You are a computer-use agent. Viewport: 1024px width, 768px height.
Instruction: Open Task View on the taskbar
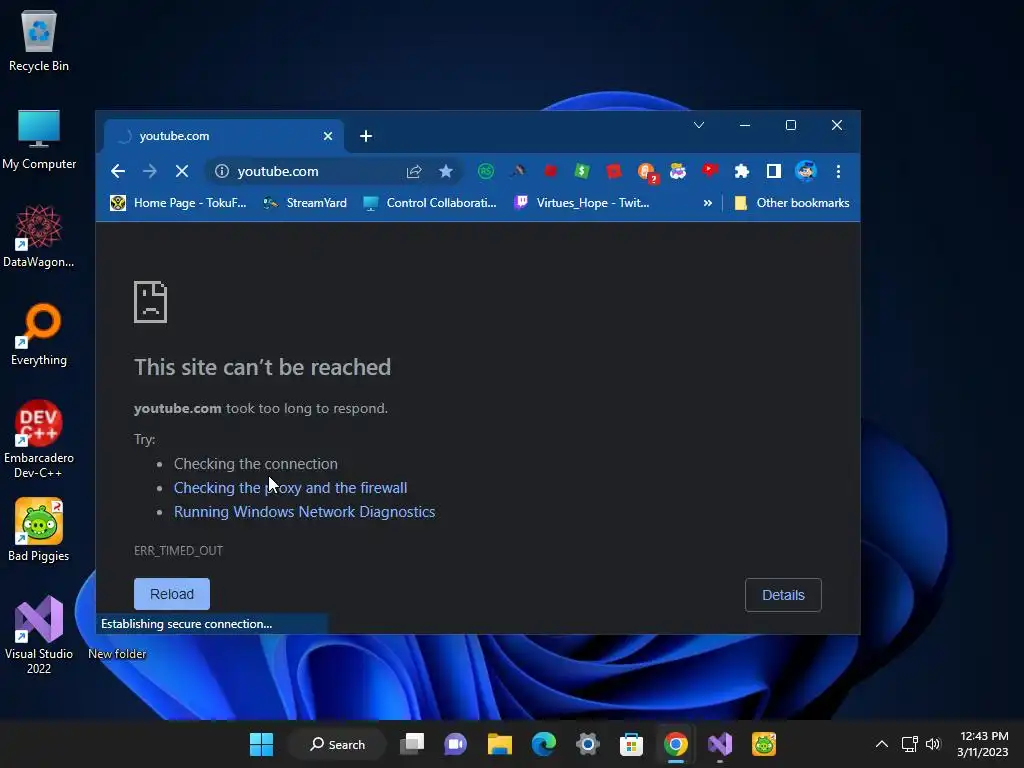[412, 744]
